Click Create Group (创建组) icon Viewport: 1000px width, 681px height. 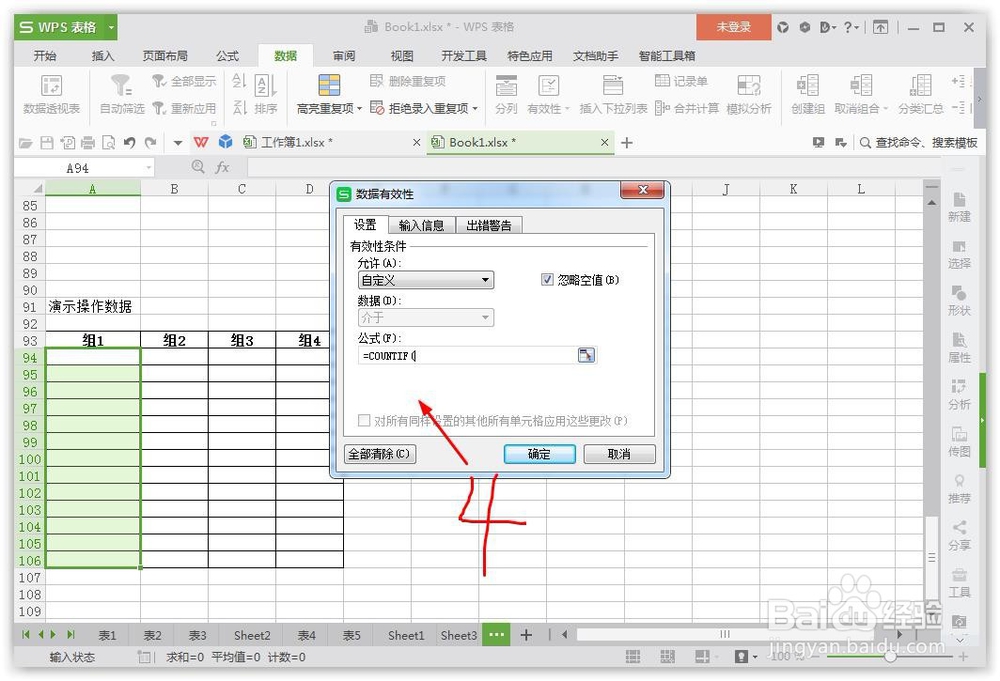(x=807, y=85)
